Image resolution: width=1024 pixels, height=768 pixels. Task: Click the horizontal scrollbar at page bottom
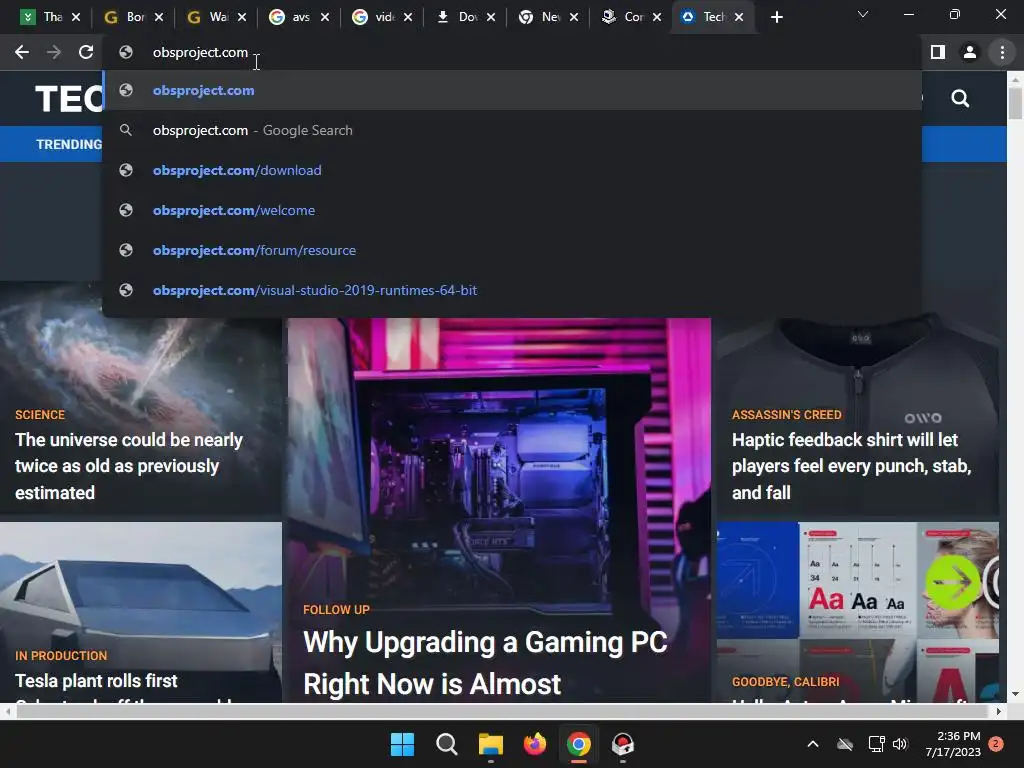(502, 711)
